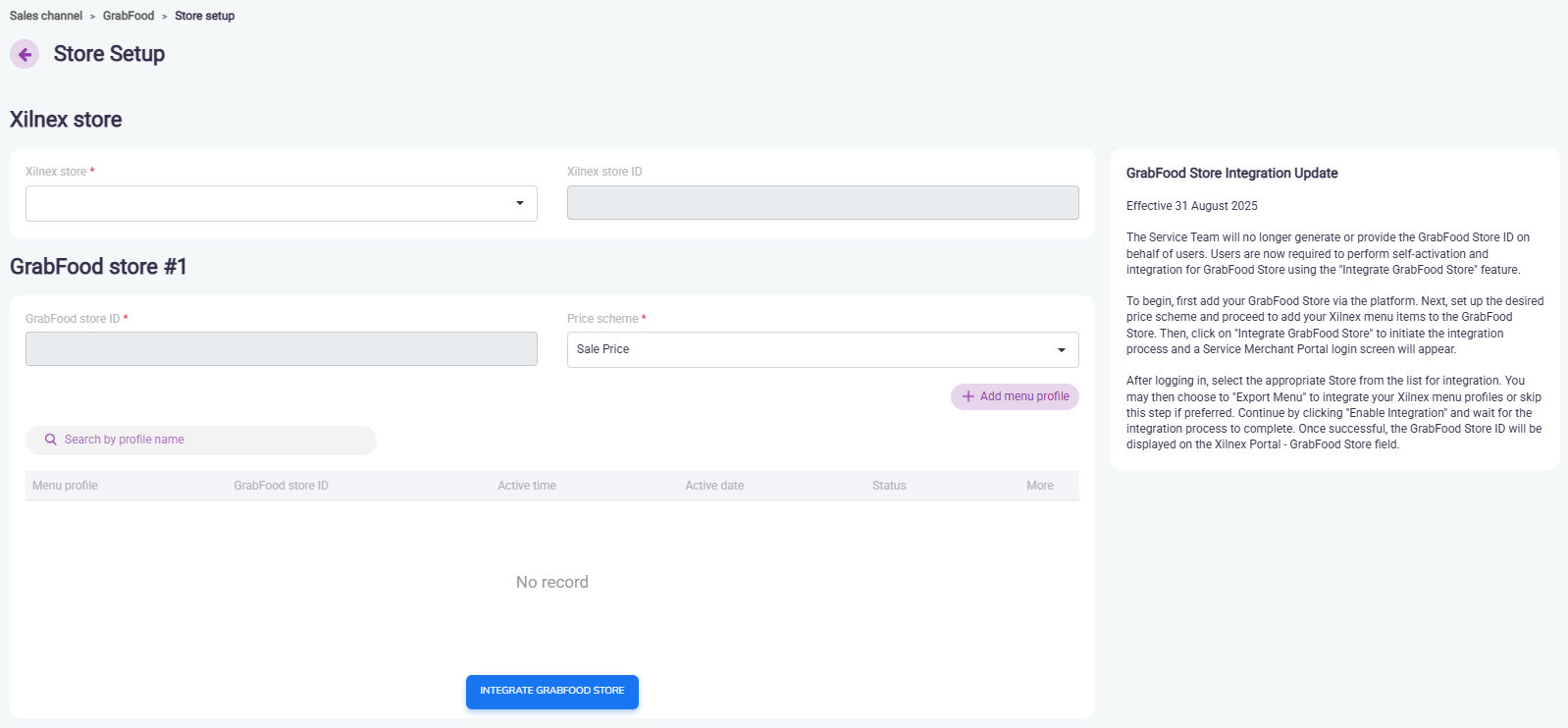Click the Active date column header
This screenshot has width=1568, height=728.
(x=714, y=486)
